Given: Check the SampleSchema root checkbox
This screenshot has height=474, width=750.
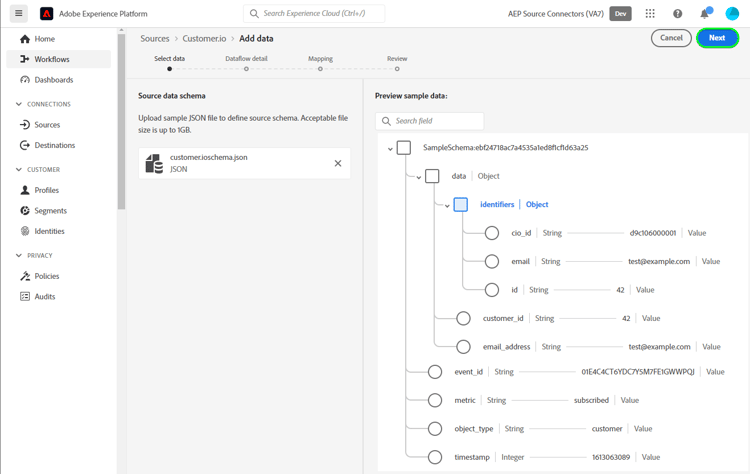Looking at the screenshot, I should (x=404, y=147).
